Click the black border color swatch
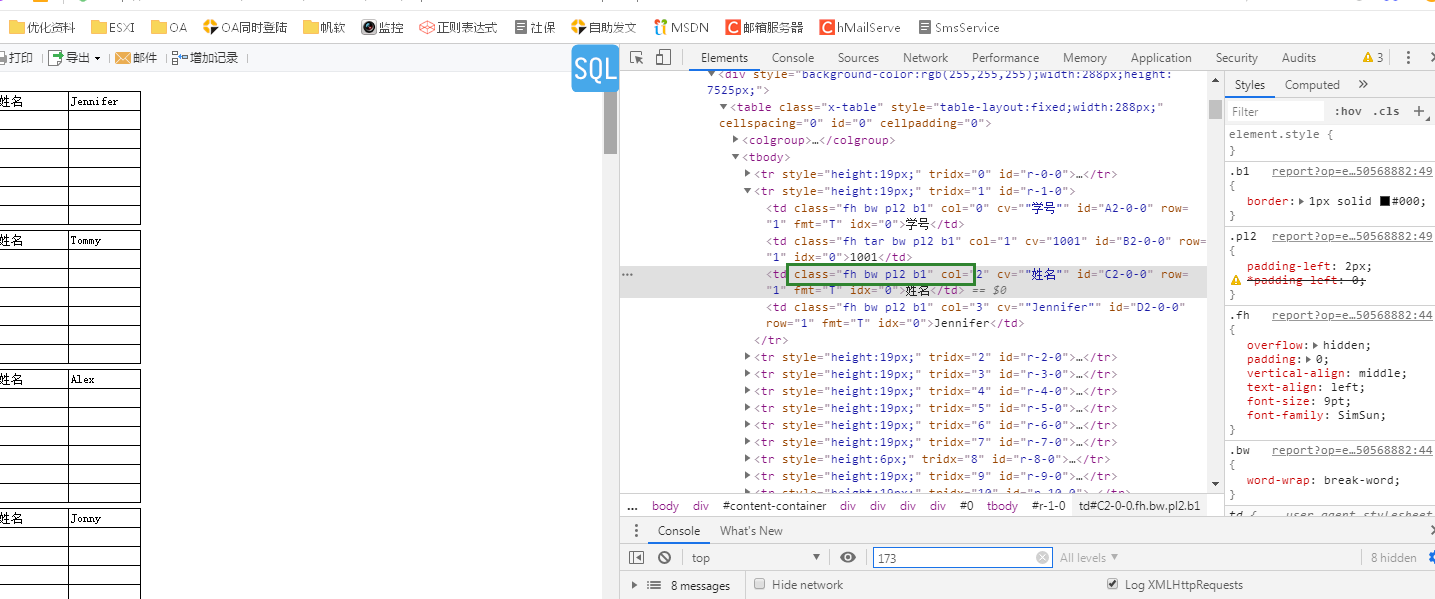The image size is (1435, 599). [1385, 201]
